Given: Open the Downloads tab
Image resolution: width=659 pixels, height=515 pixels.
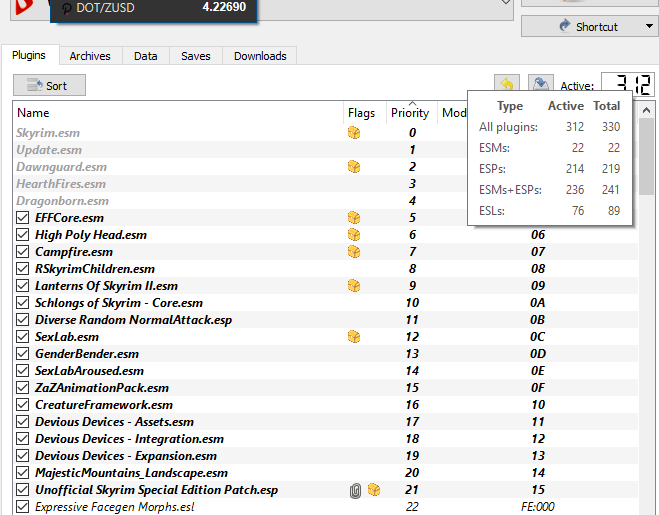Looking at the screenshot, I should 260,56.
